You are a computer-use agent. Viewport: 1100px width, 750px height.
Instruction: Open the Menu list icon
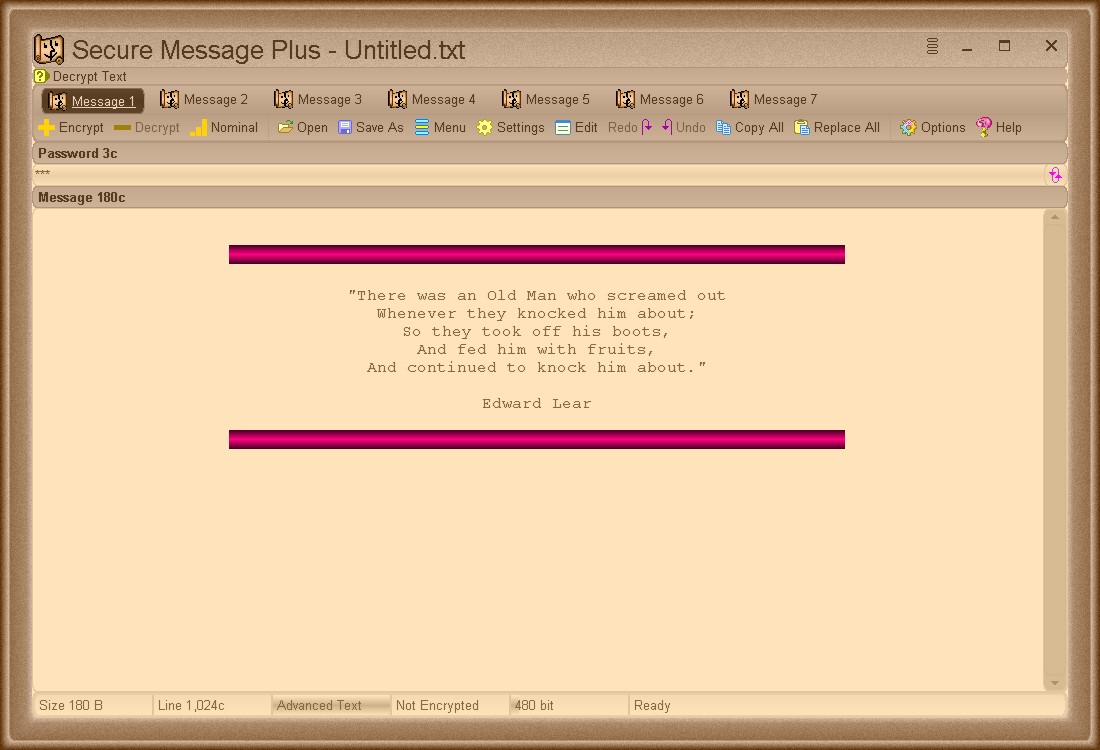pyautogui.click(x=422, y=128)
